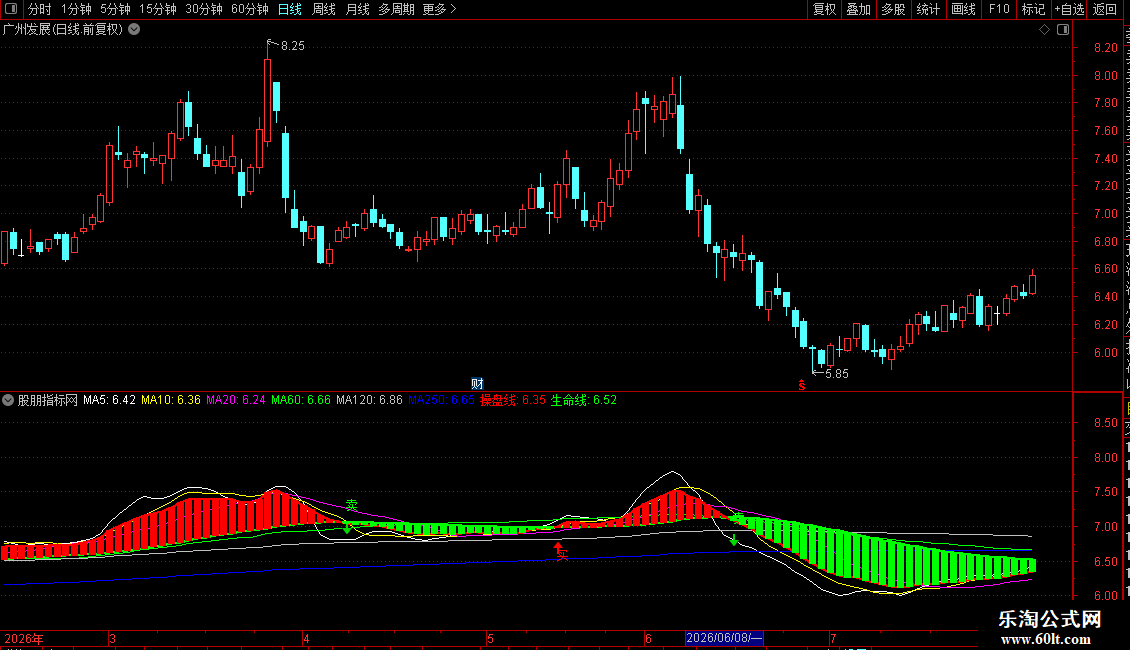Click the red S marker below low
The height and width of the screenshot is (650, 1130).
(x=801, y=386)
